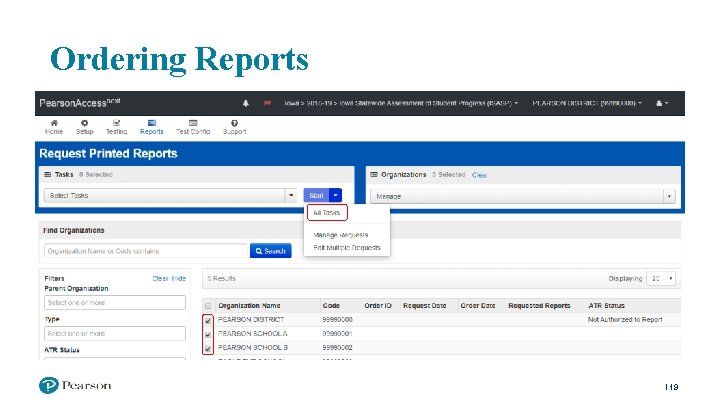Hide the filters panel
The height and width of the screenshot is (405, 720).
point(179,279)
